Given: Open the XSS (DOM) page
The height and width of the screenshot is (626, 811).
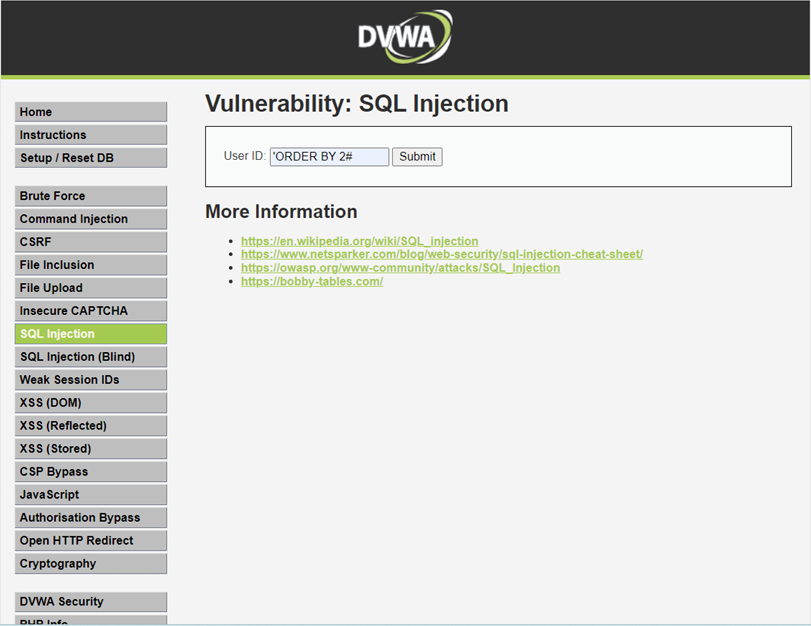Looking at the screenshot, I should tap(91, 403).
